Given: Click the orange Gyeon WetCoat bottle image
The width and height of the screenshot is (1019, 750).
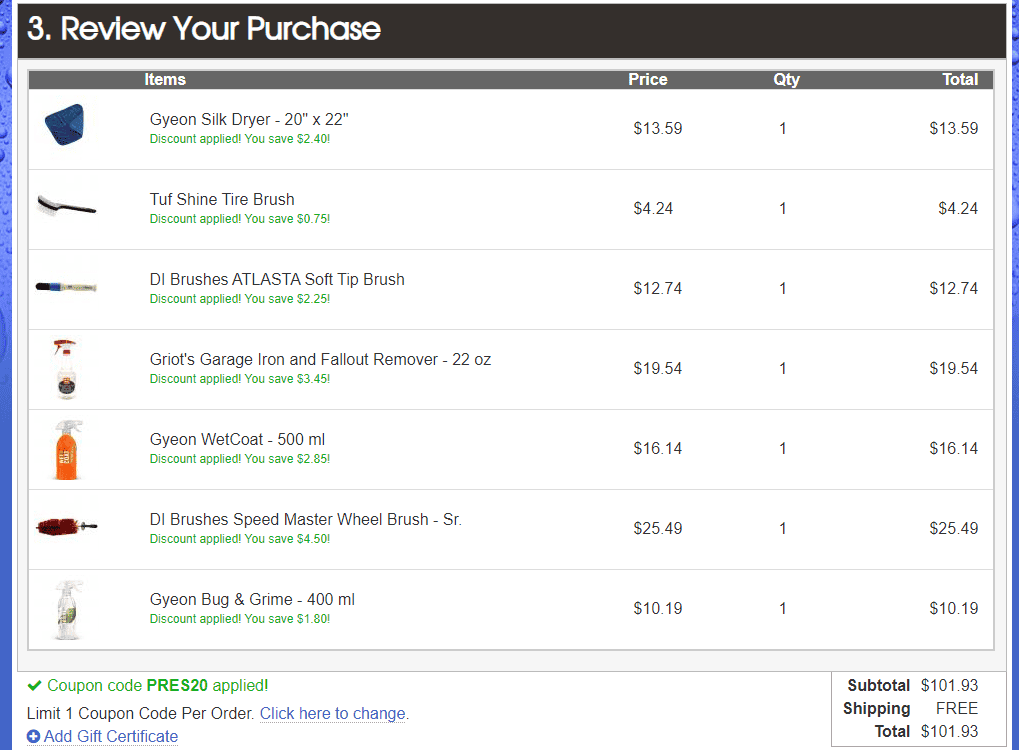Looking at the screenshot, I should pos(67,450).
